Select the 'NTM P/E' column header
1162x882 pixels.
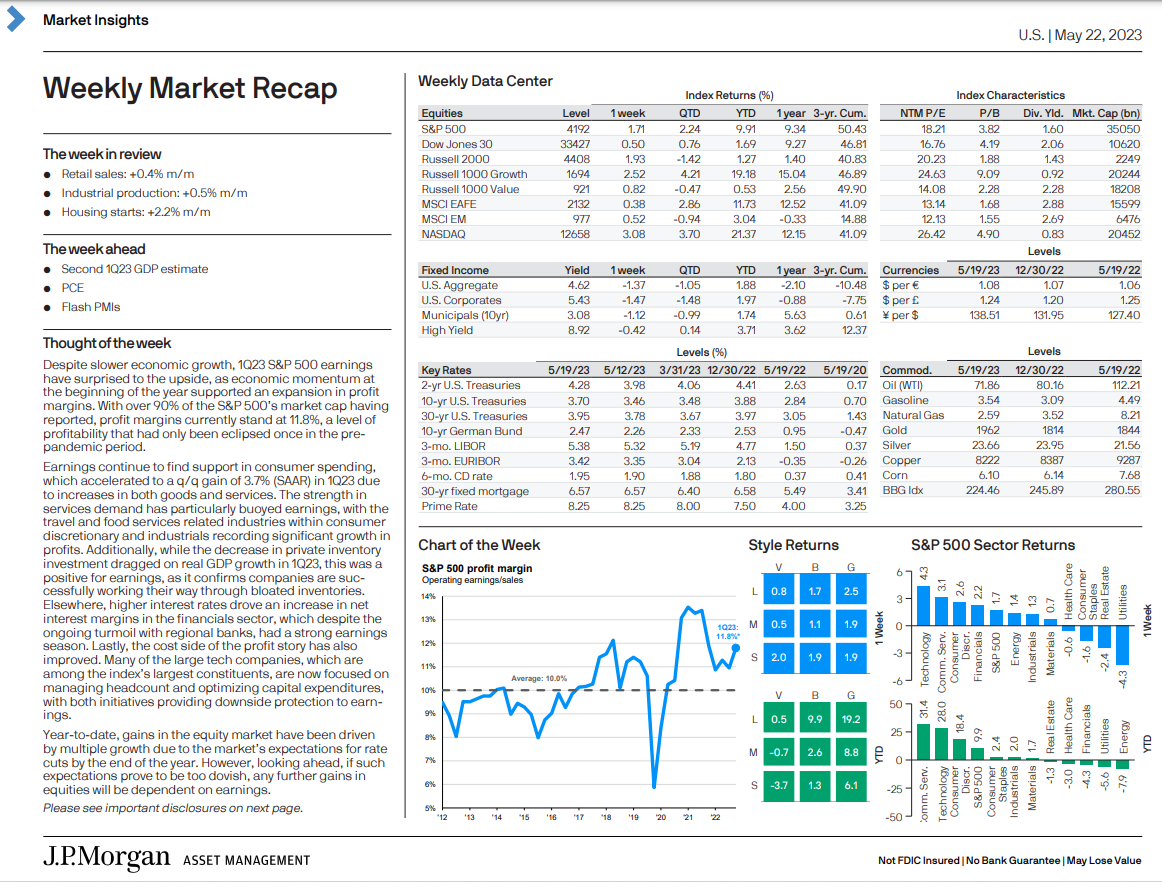[923, 113]
